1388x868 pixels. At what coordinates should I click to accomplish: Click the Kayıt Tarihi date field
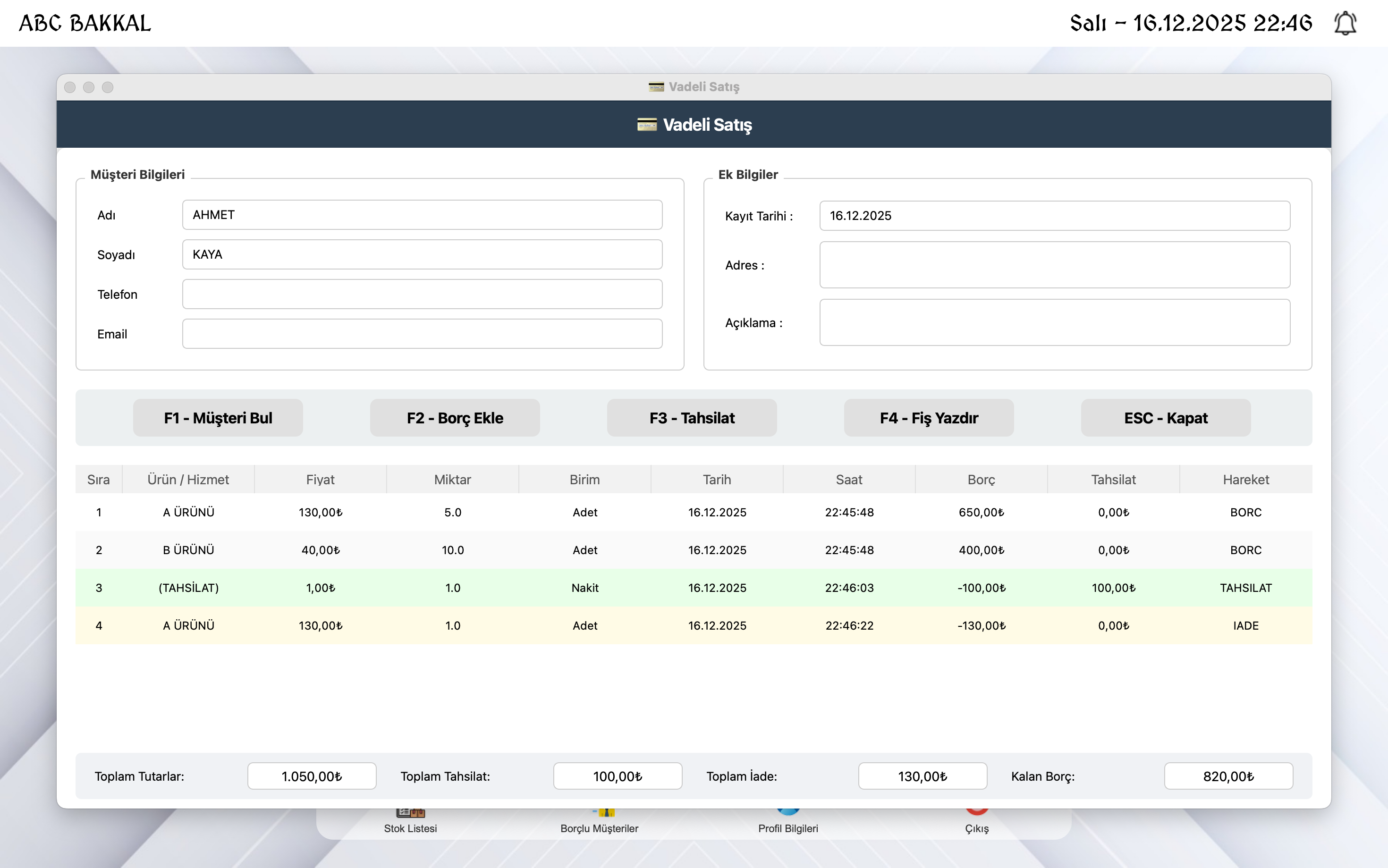coord(1054,216)
